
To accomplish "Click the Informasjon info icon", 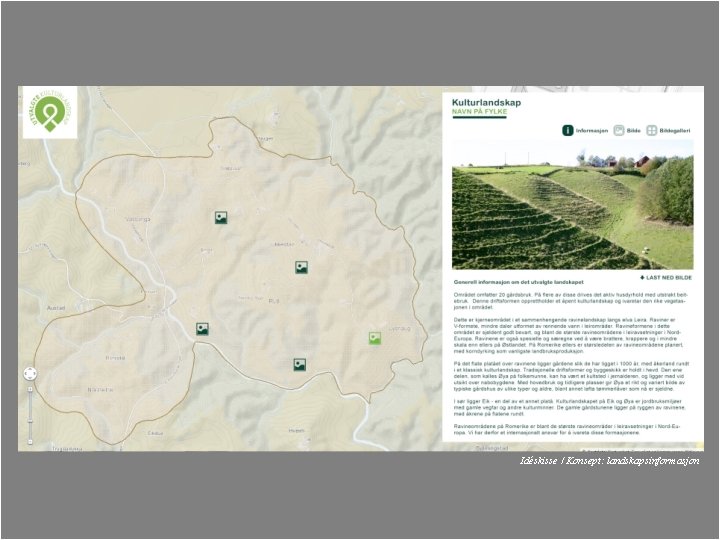I will coord(568,130).
